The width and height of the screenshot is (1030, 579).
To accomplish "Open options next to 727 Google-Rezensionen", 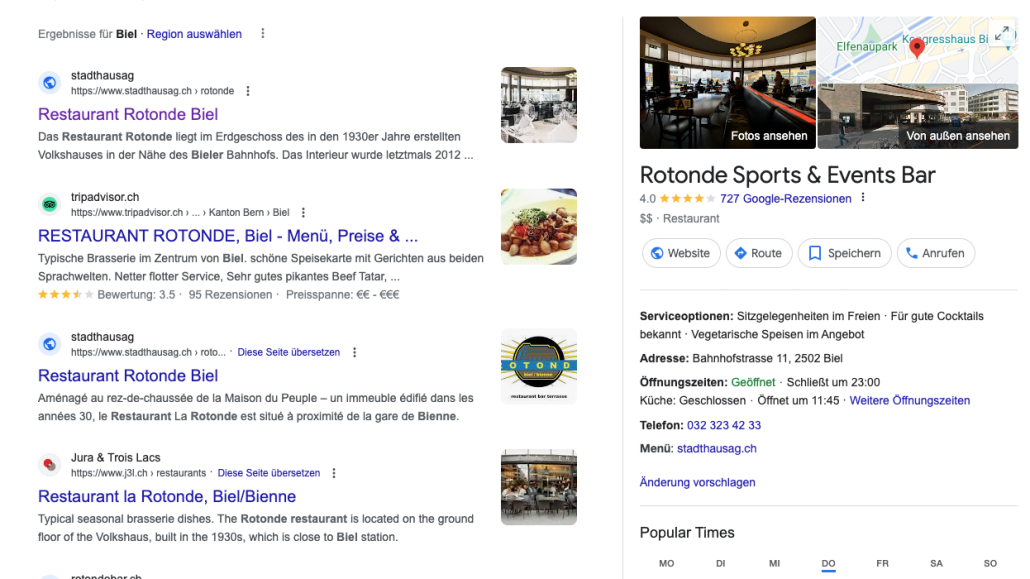I will (x=863, y=198).
